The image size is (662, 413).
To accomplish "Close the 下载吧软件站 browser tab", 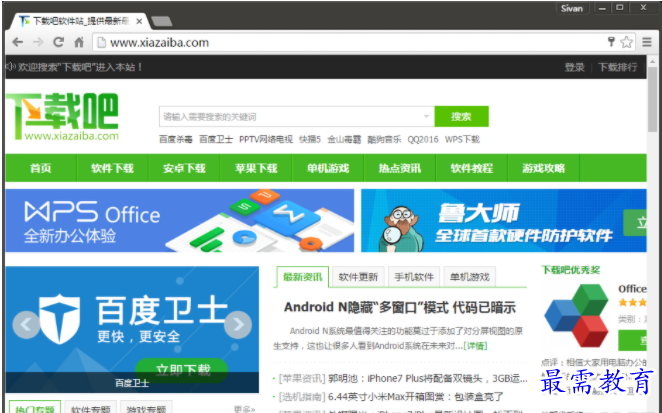I will [x=139, y=21].
